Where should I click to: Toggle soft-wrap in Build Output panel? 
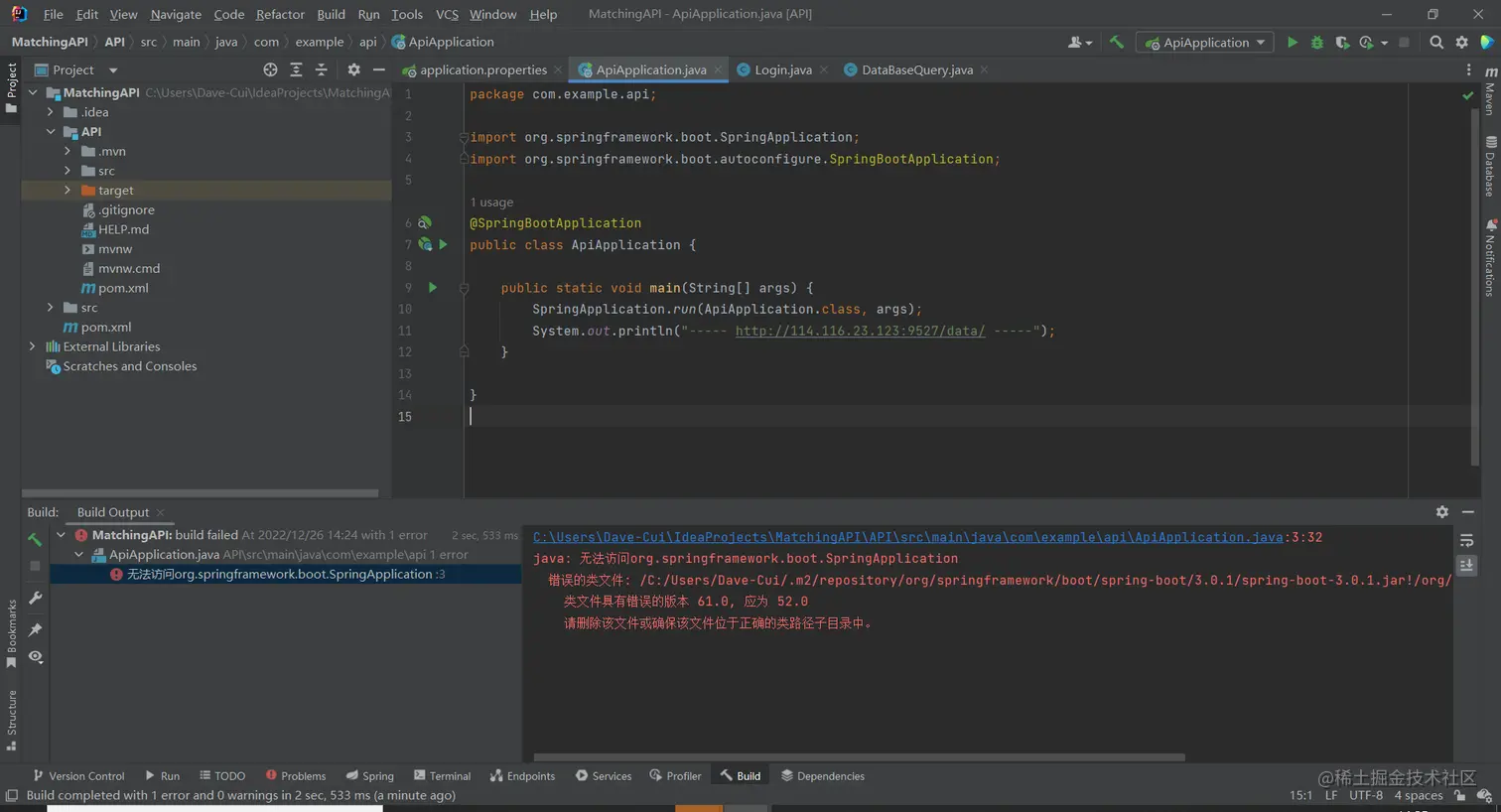point(1469,541)
